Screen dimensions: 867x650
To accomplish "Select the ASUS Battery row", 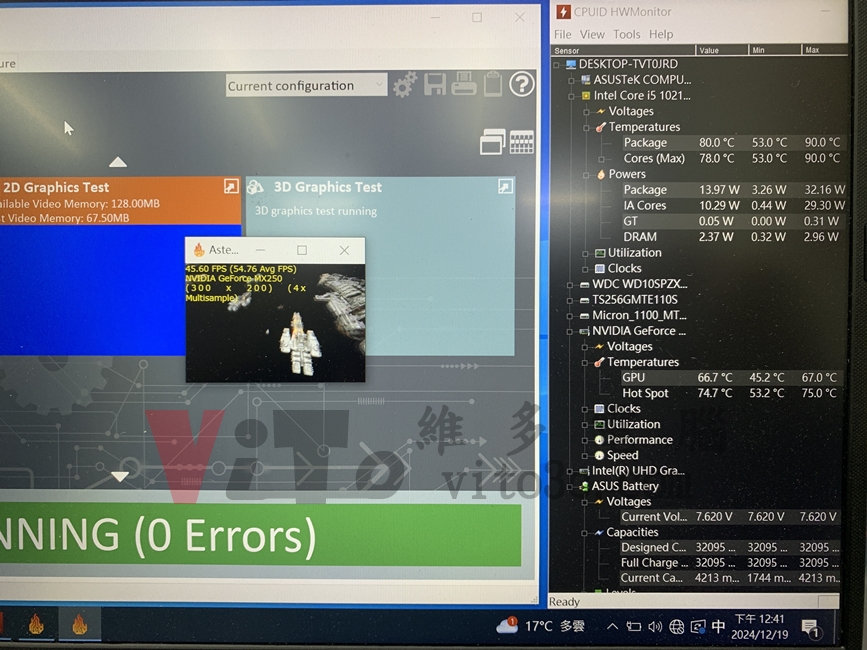I will [x=625, y=486].
